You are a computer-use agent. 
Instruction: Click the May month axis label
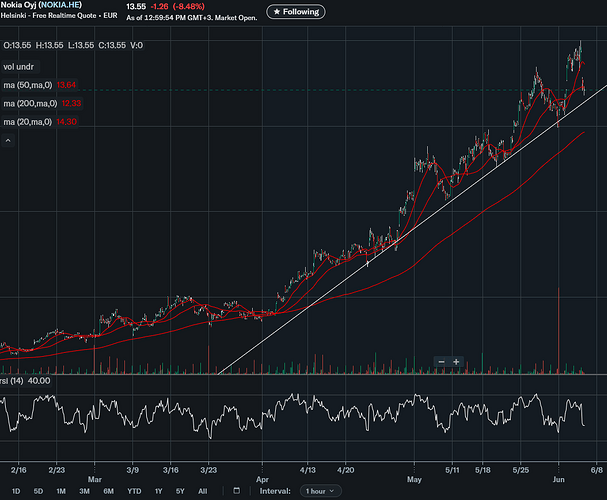(414, 479)
